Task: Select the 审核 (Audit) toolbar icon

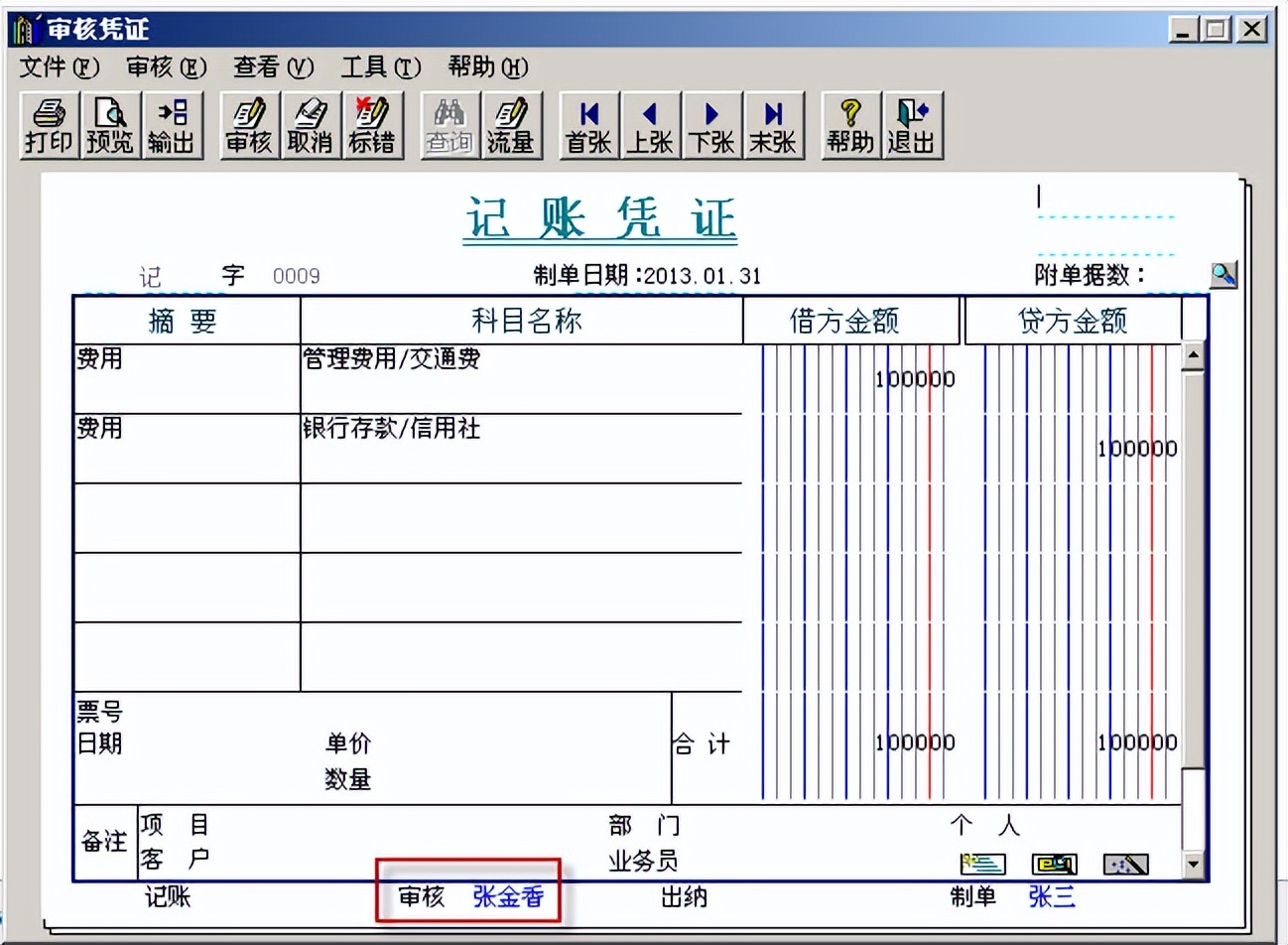Action: (248, 124)
